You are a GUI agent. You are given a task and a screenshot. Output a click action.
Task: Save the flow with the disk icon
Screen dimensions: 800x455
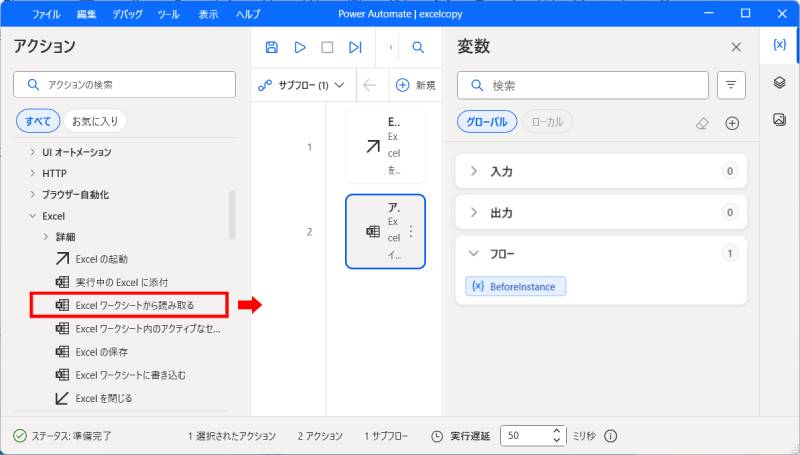click(x=271, y=47)
